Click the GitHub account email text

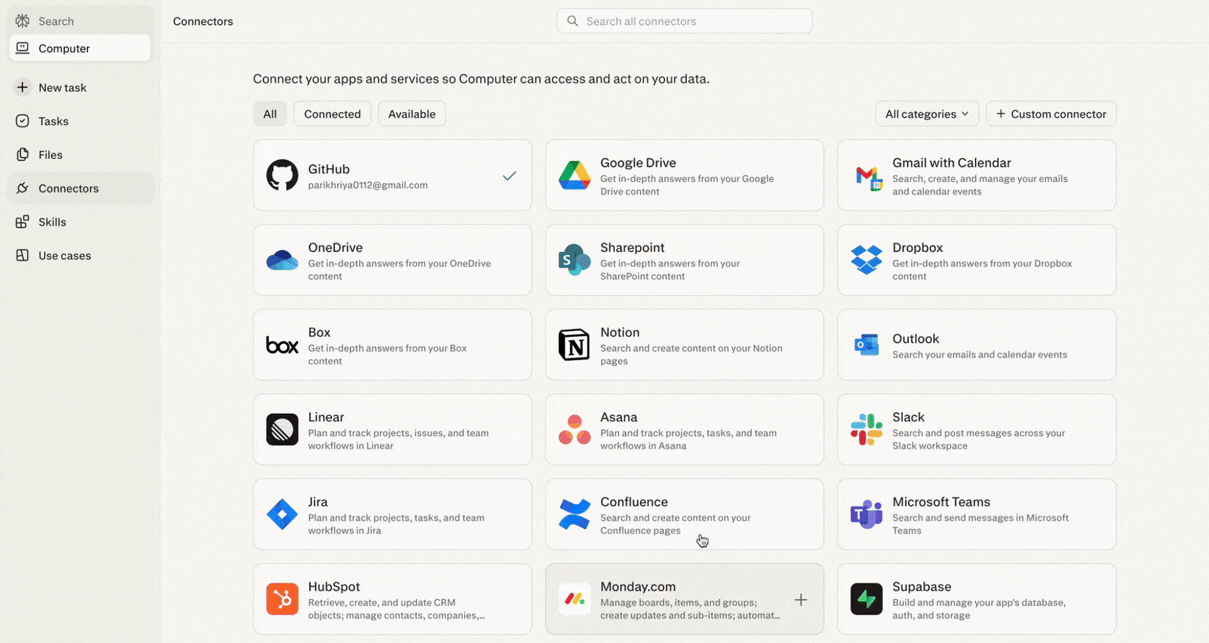[368, 185]
